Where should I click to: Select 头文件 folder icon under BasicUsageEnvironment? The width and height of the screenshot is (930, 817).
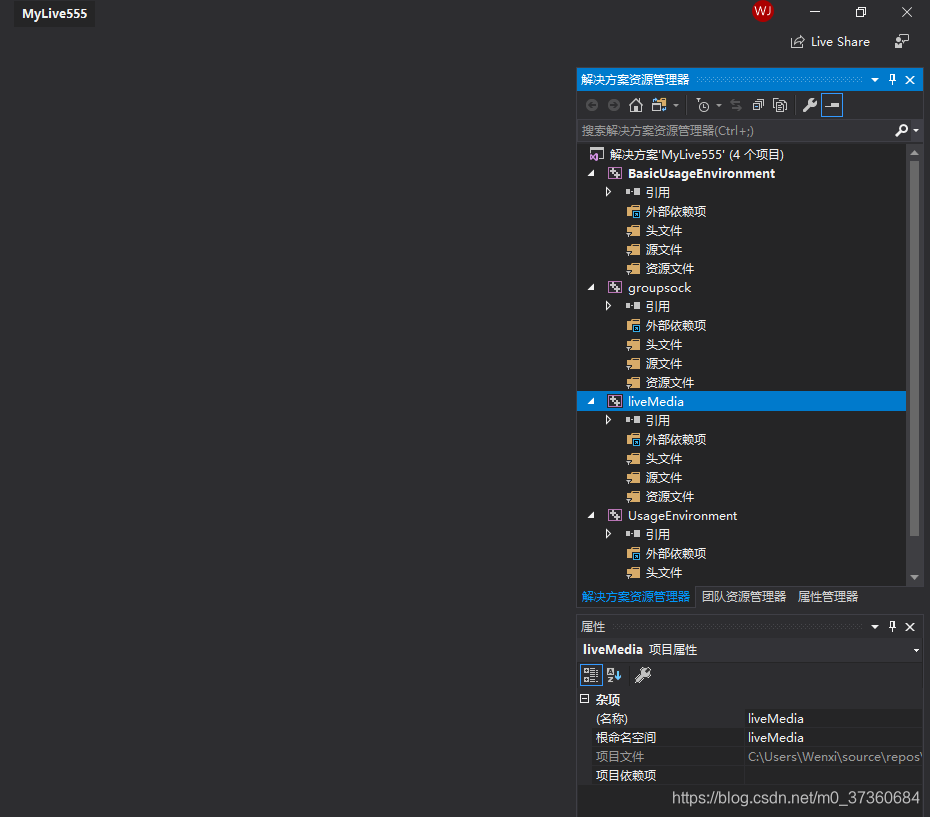coord(633,231)
